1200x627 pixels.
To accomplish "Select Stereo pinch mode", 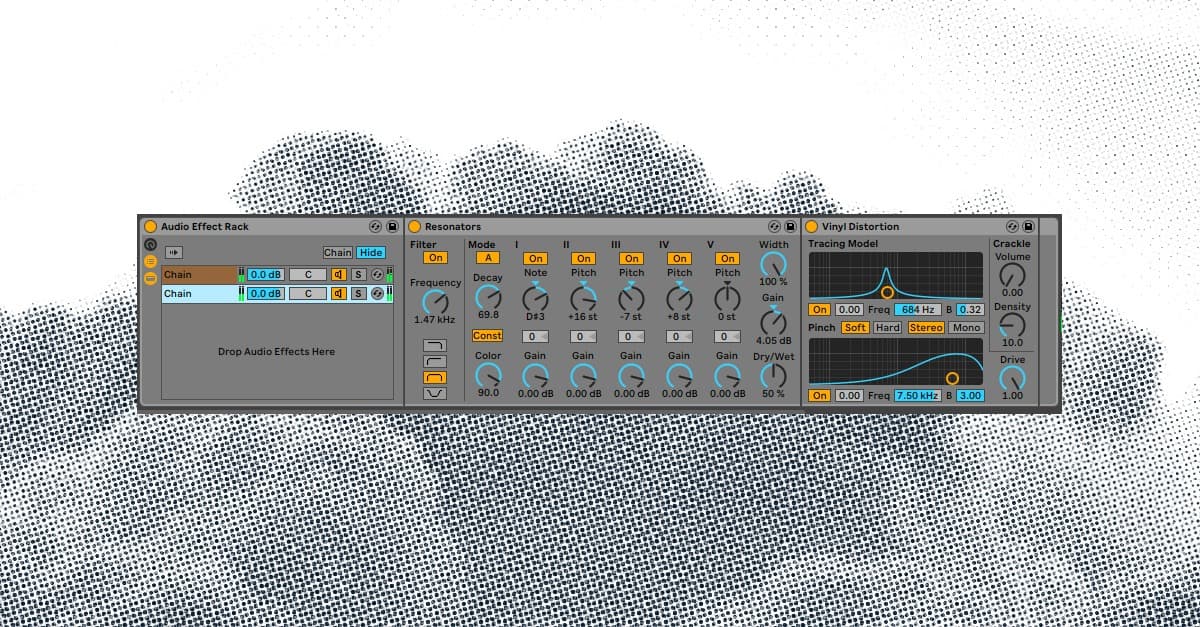I will tap(926, 328).
